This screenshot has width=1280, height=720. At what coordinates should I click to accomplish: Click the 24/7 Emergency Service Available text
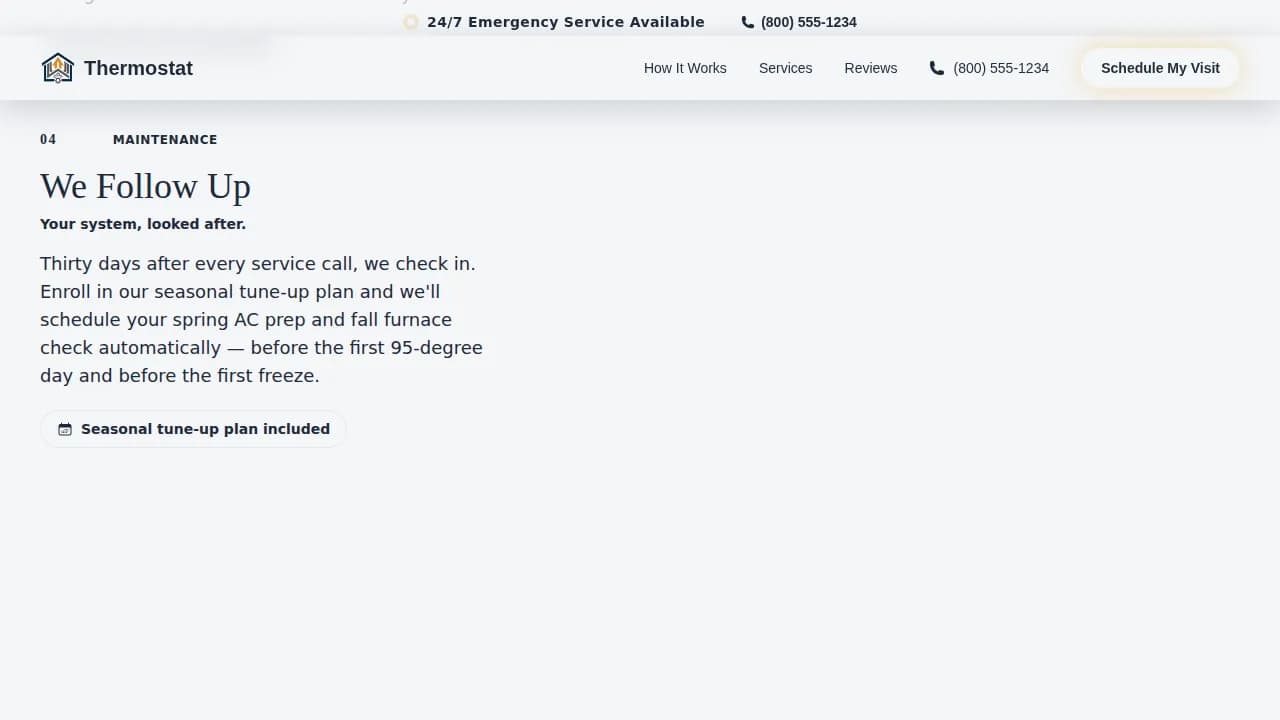coord(565,22)
